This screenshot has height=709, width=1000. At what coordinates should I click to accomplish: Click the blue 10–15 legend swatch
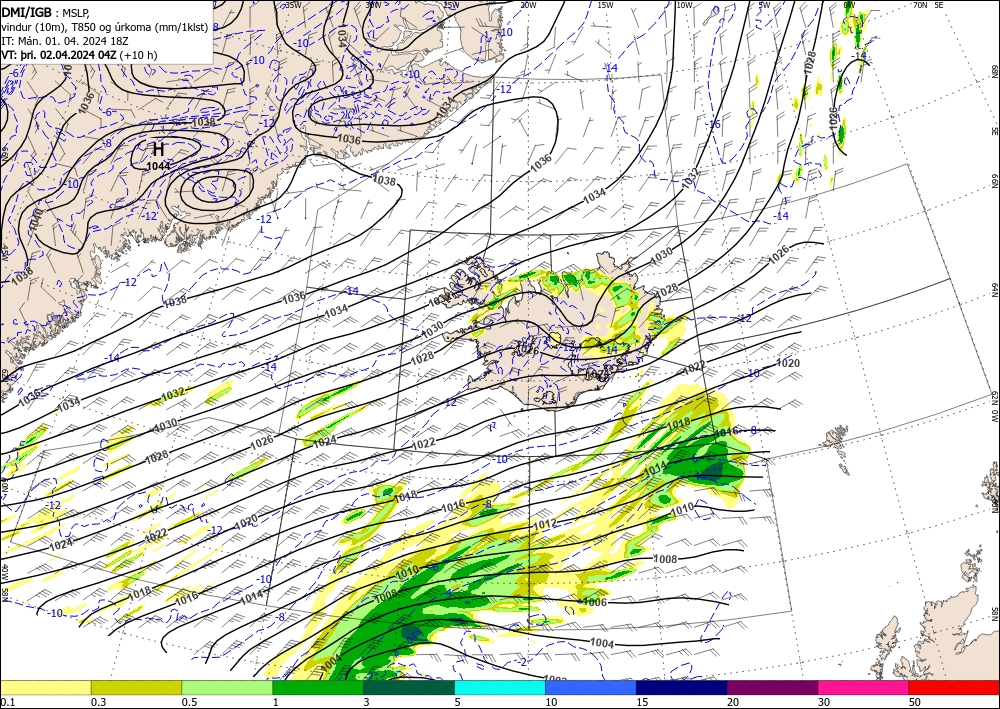coord(591,687)
